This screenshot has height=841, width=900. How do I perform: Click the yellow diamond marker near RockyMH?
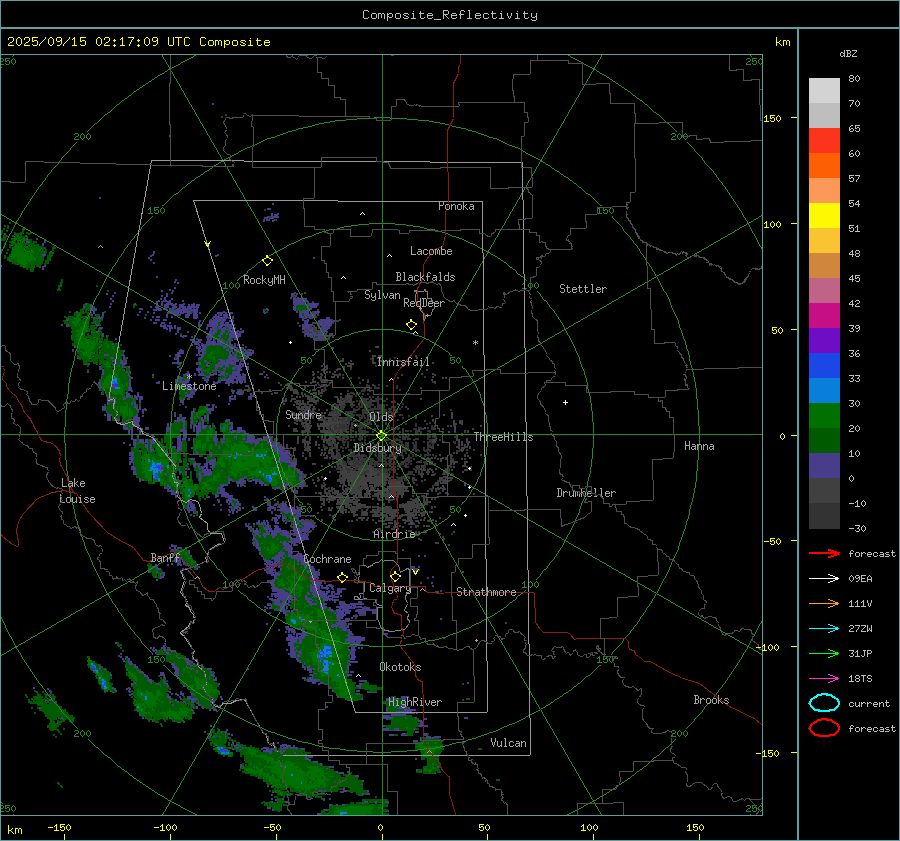[267, 261]
